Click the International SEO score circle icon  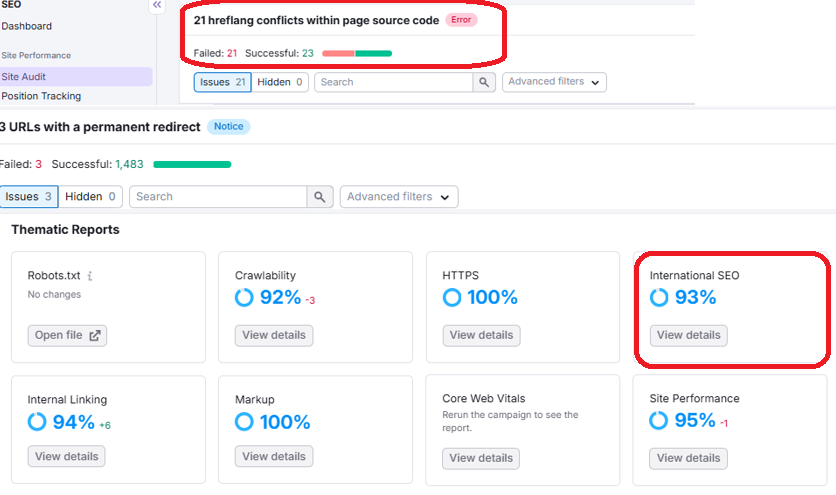tap(659, 298)
